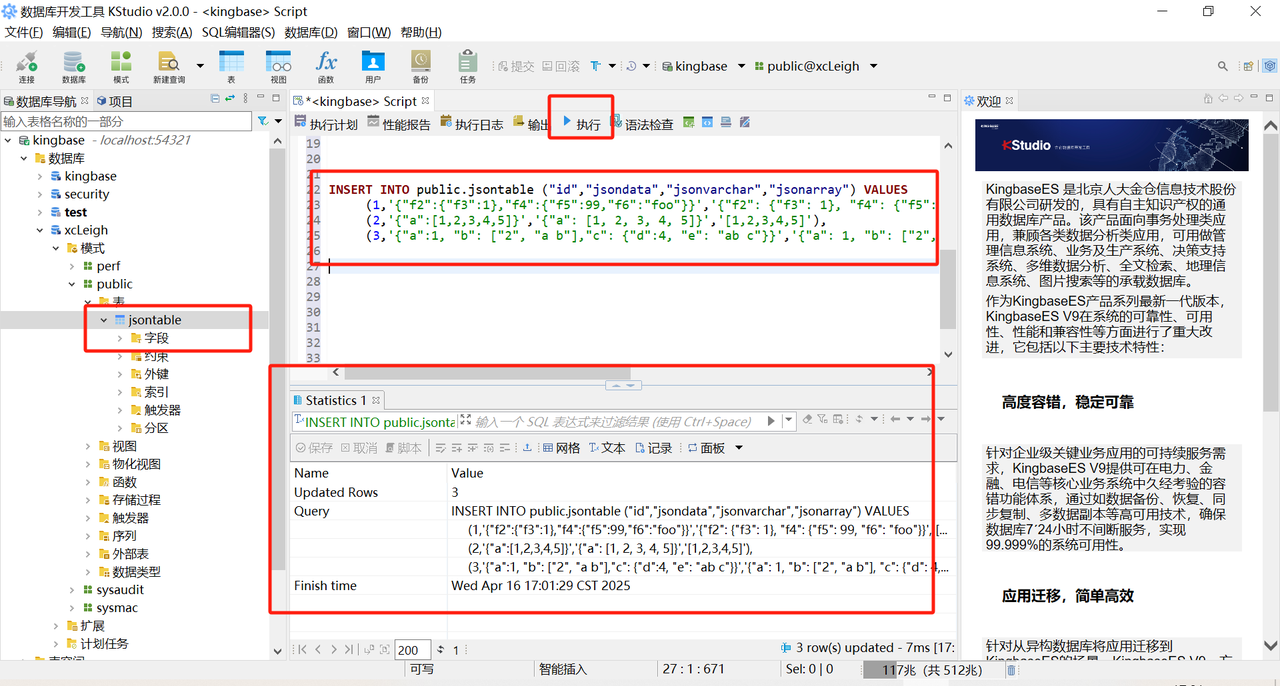
Task: Click the eraser clear filter icon
Action: coord(808,420)
